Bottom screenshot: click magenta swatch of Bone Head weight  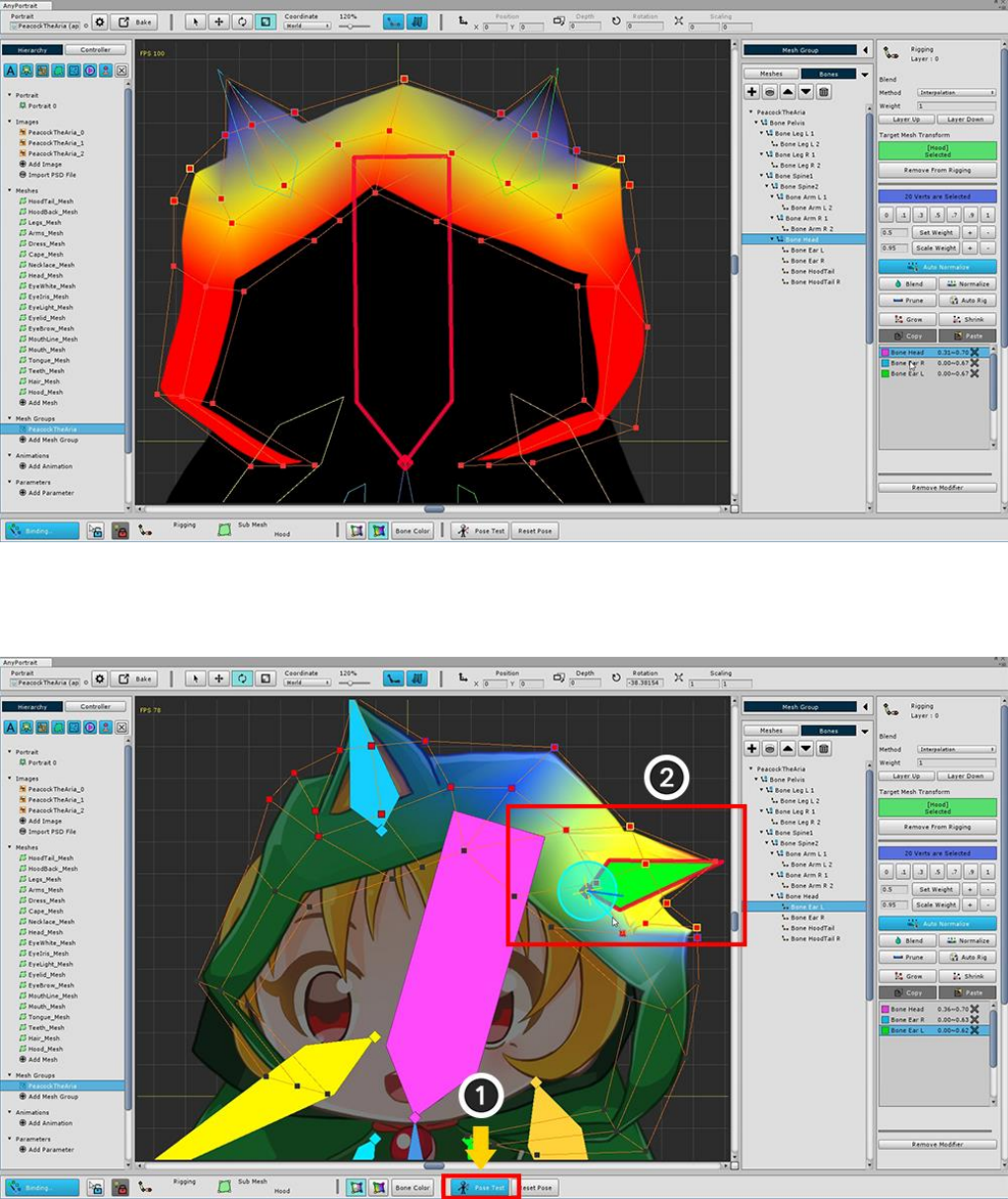coord(886,1009)
